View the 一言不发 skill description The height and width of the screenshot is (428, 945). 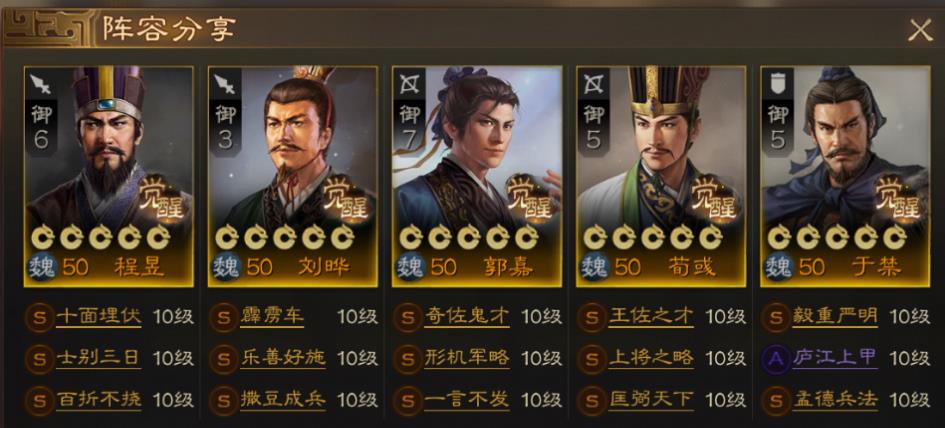pyautogui.click(x=467, y=400)
